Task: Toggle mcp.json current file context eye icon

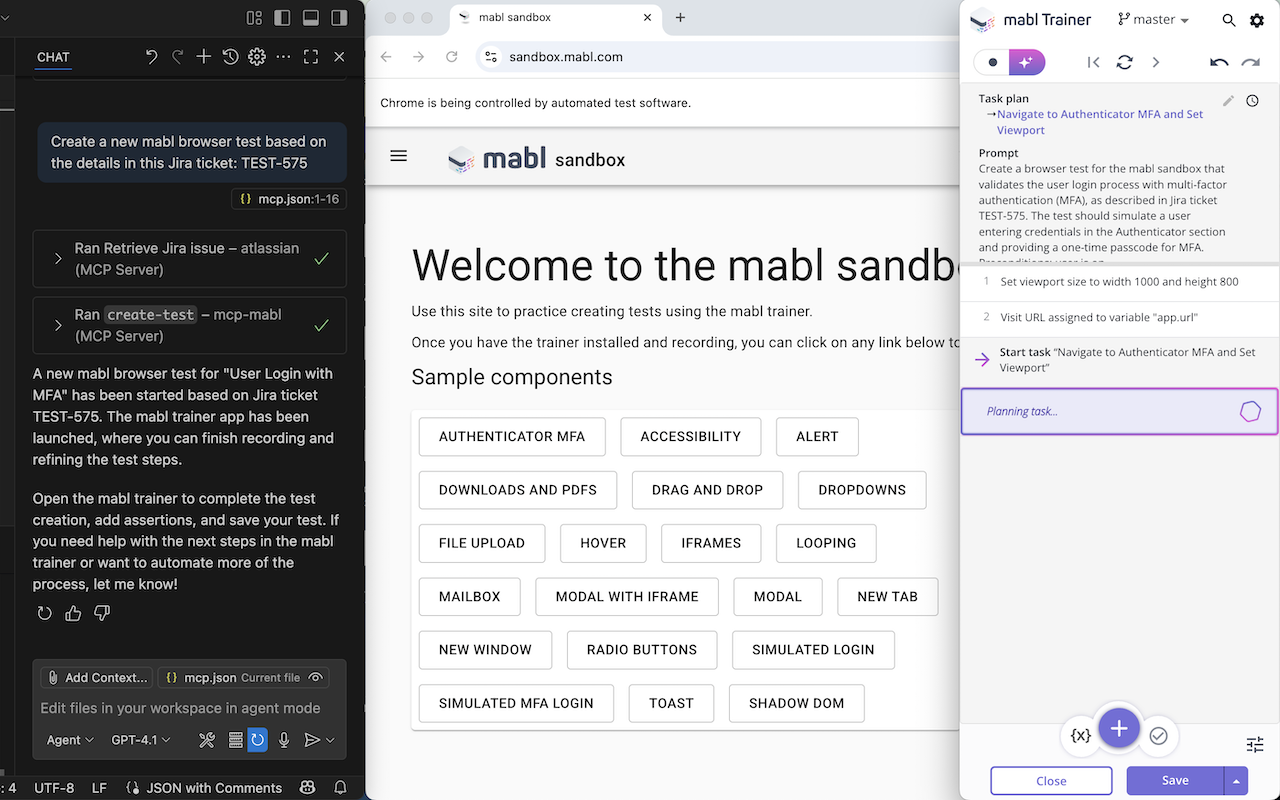Action: point(316,677)
